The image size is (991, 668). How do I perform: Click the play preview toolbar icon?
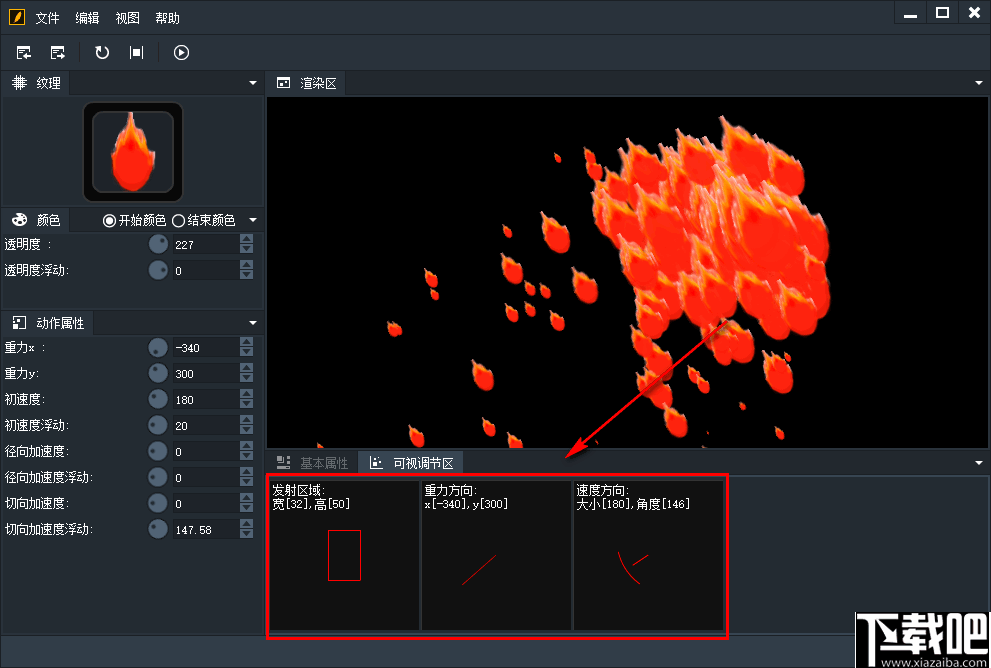click(x=181, y=52)
